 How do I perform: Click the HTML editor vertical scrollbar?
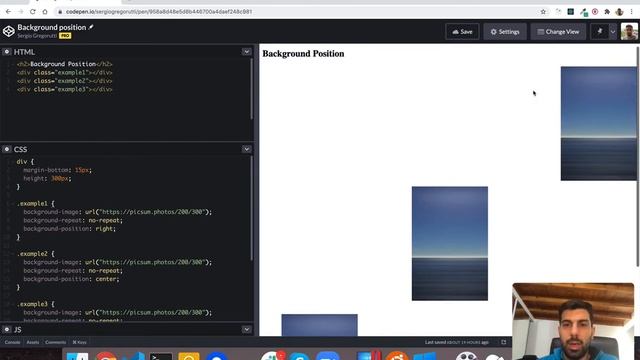[x=251, y=89]
